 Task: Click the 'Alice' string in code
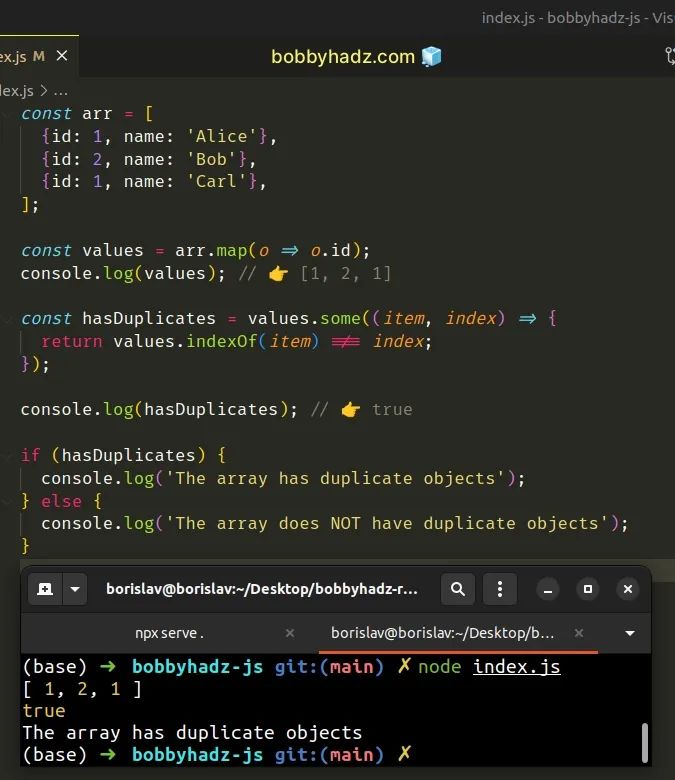pyautogui.click(x=221, y=136)
